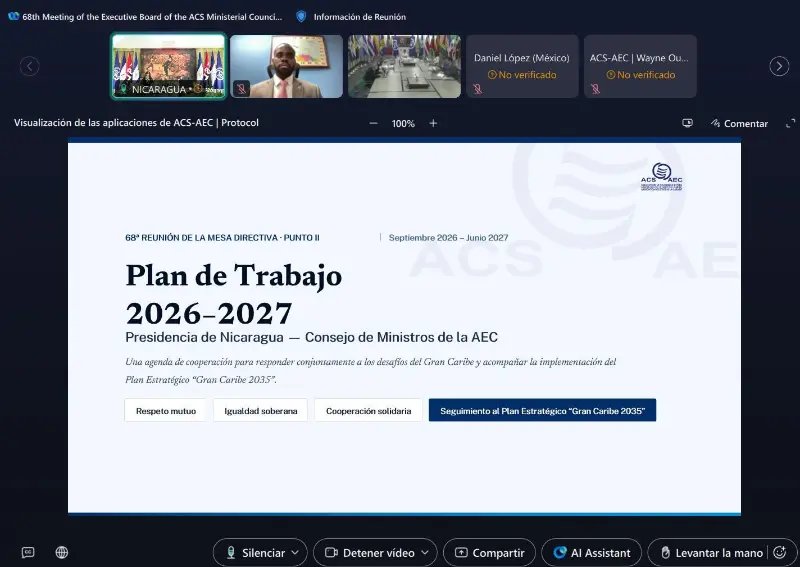Viewport: 800px width, 567px height.
Task: Click the Webex logo beside the meeting title
Action: [x=14, y=16]
